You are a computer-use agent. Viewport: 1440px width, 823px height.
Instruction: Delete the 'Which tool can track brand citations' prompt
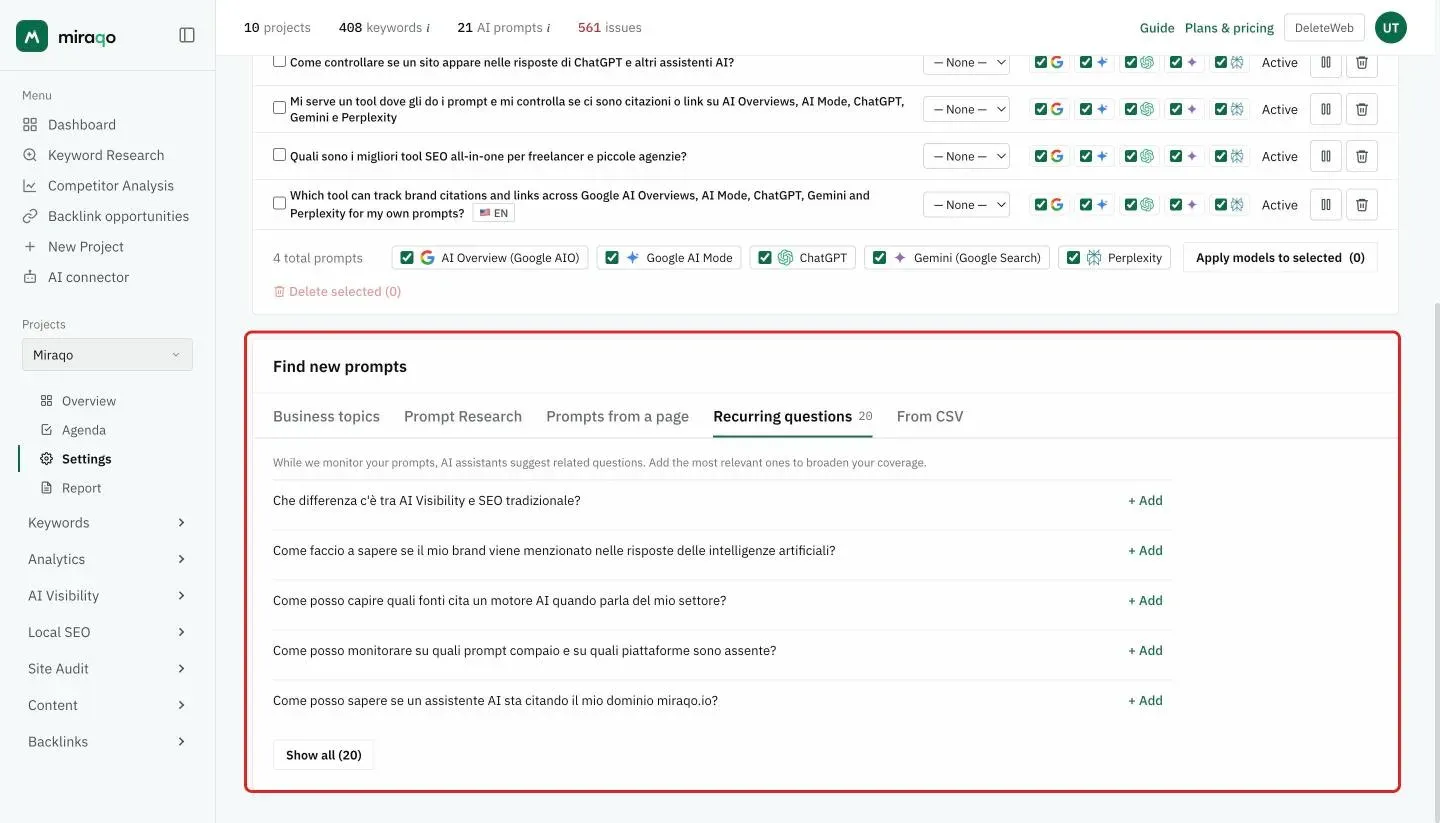[1362, 204]
